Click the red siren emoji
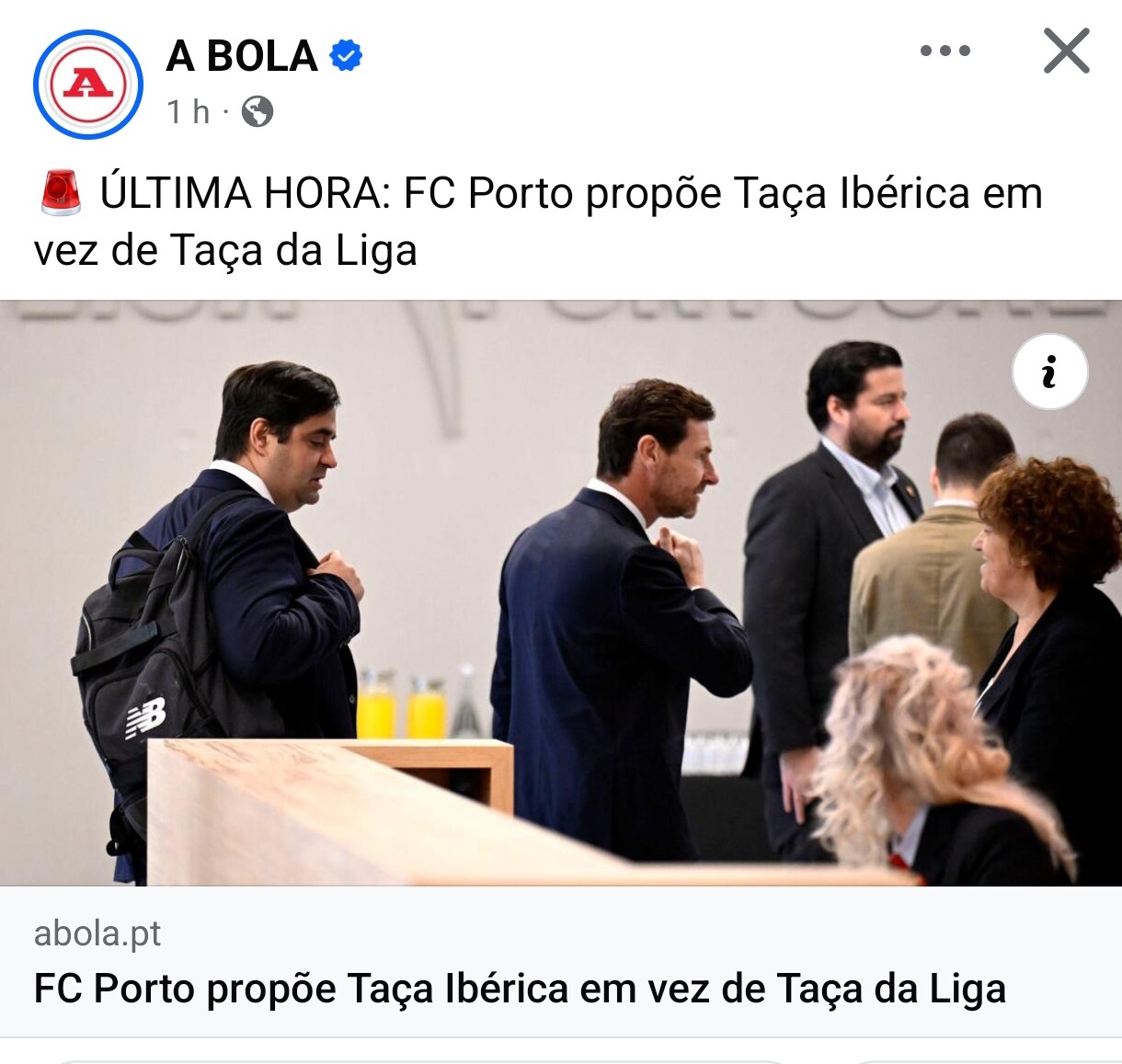Viewport: 1122px width, 1064px height. click(x=62, y=193)
